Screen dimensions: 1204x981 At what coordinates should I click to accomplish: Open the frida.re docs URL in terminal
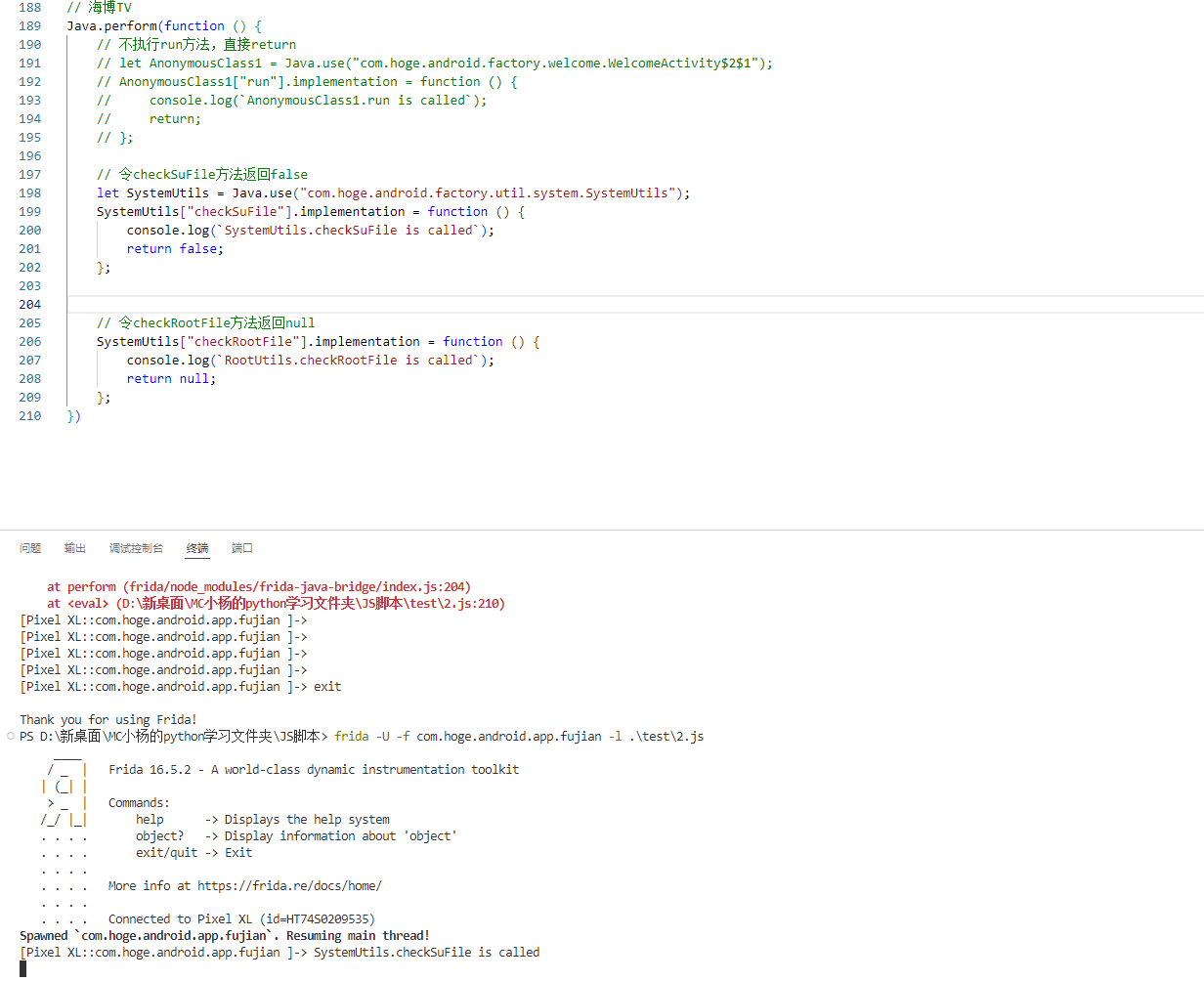[x=289, y=886]
